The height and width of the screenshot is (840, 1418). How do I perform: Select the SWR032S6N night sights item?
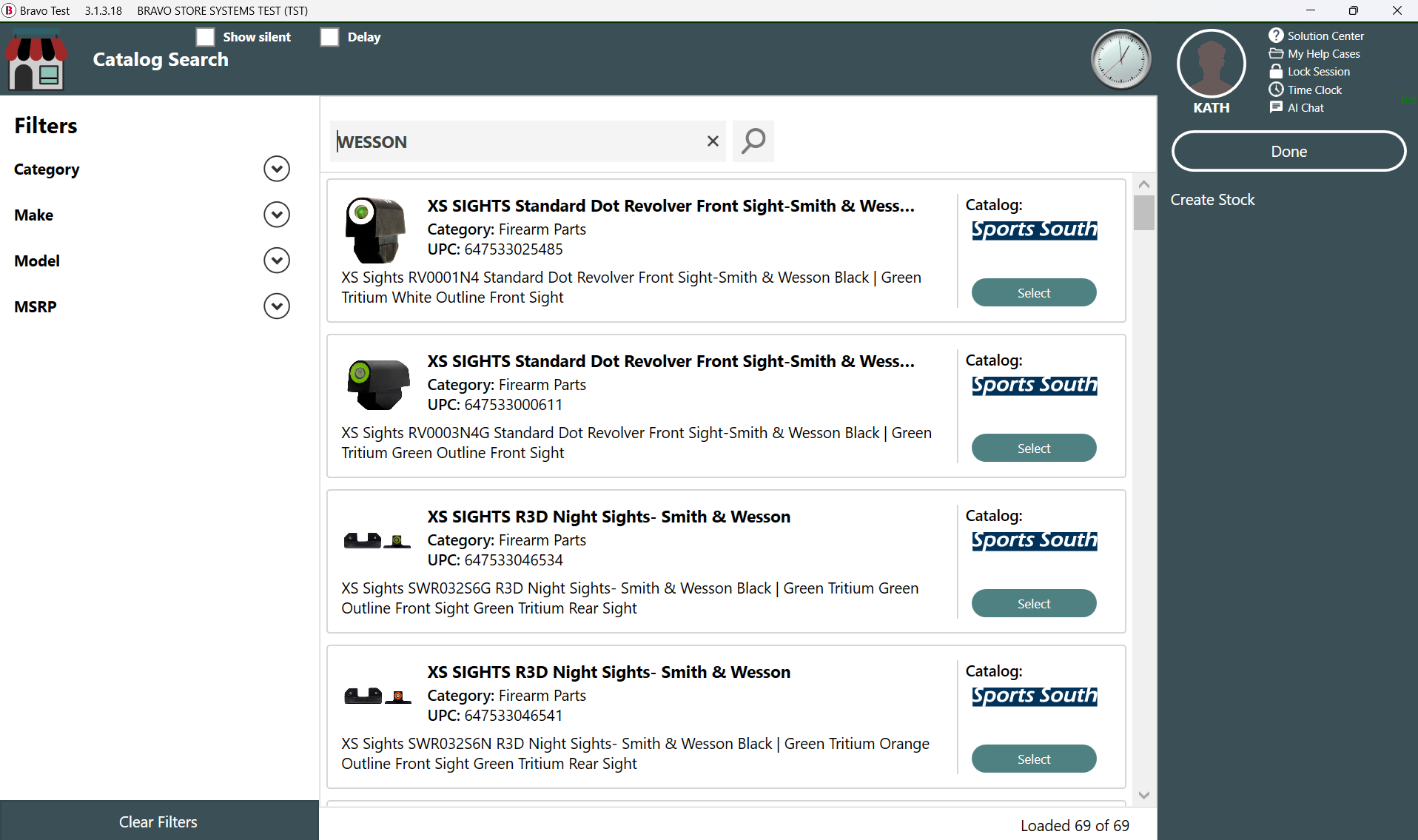tap(1034, 759)
